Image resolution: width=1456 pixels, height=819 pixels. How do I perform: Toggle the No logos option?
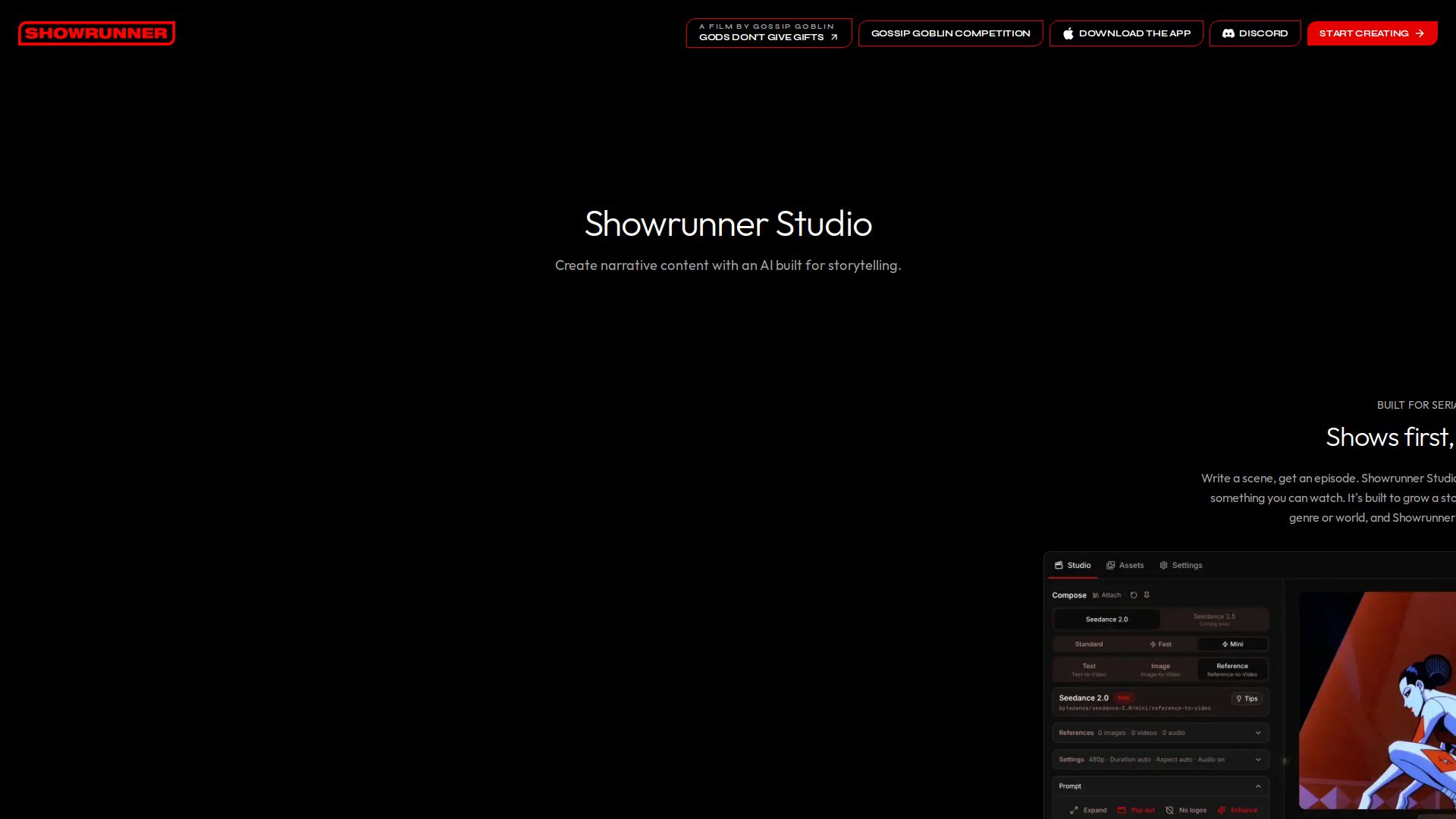tap(1186, 810)
